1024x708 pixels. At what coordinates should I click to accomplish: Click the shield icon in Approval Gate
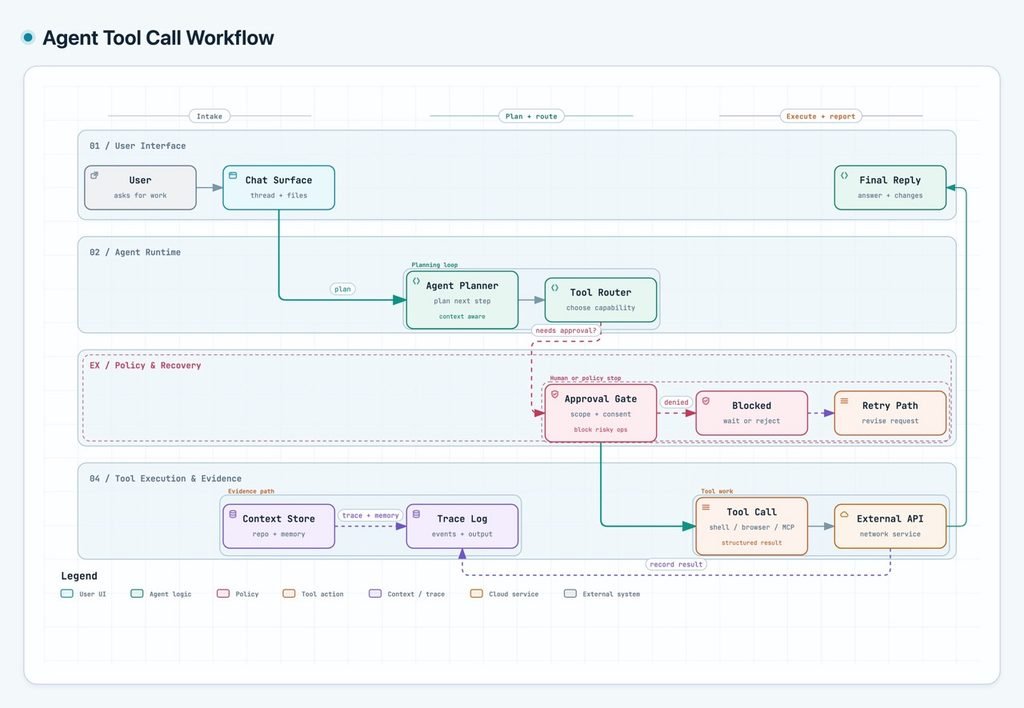pyautogui.click(x=554, y=394)
